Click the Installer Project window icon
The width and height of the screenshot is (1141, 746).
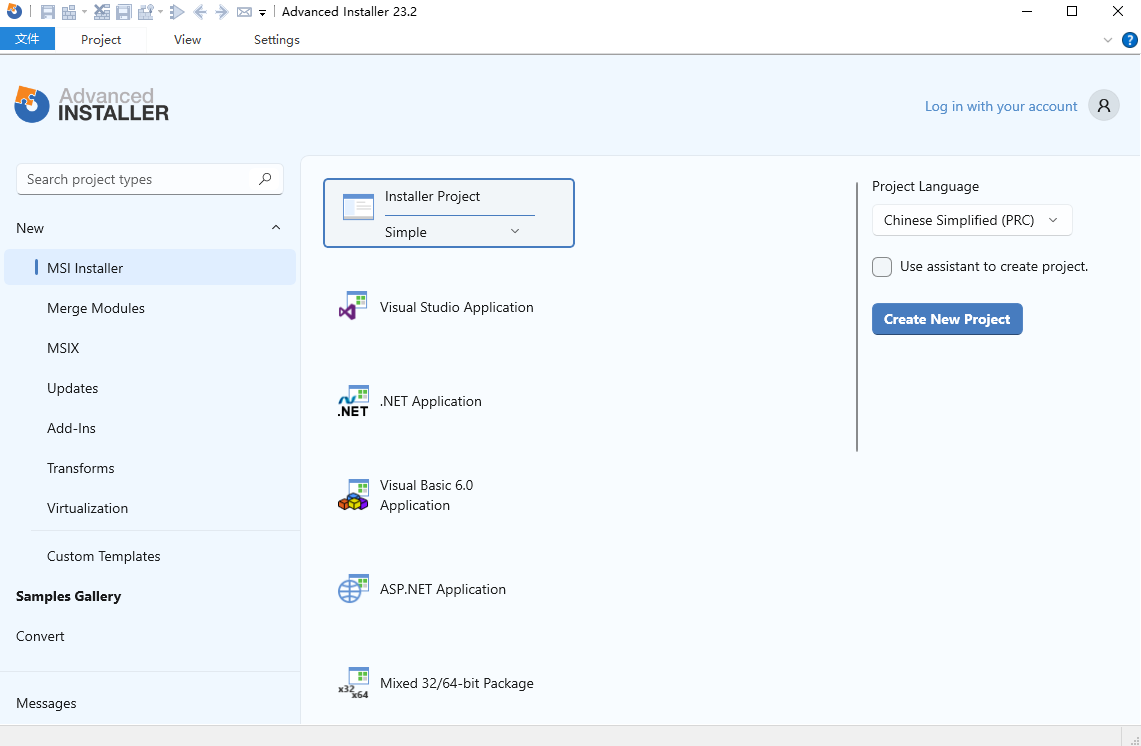(x=358, y=207)
